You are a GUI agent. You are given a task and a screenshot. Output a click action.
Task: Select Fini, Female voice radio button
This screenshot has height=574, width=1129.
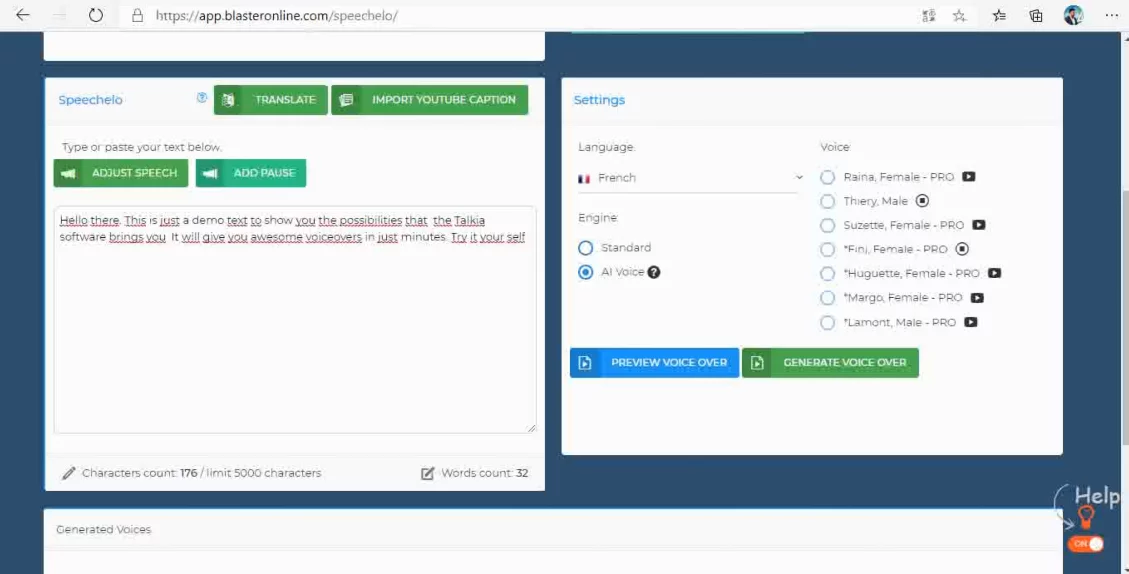(827, 249)
